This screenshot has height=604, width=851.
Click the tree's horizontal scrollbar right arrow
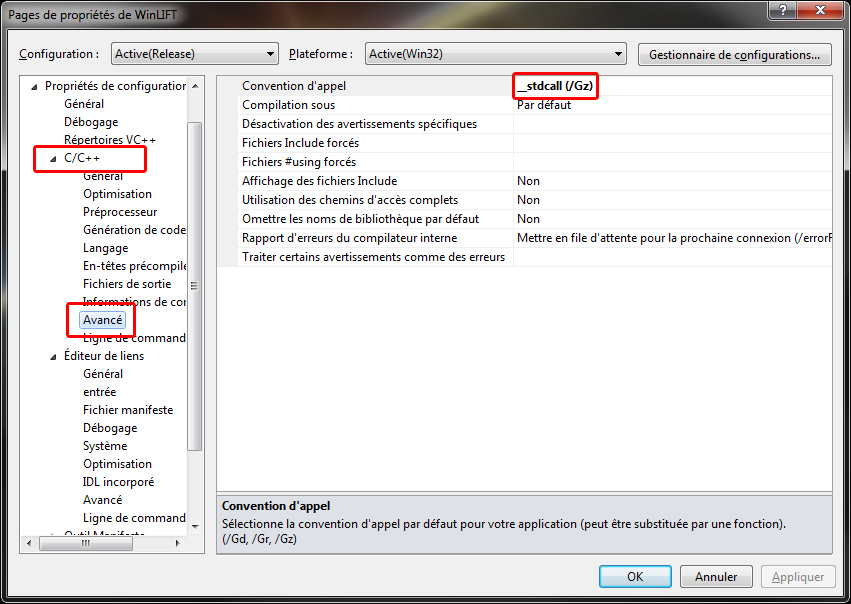tap(177, 543)
